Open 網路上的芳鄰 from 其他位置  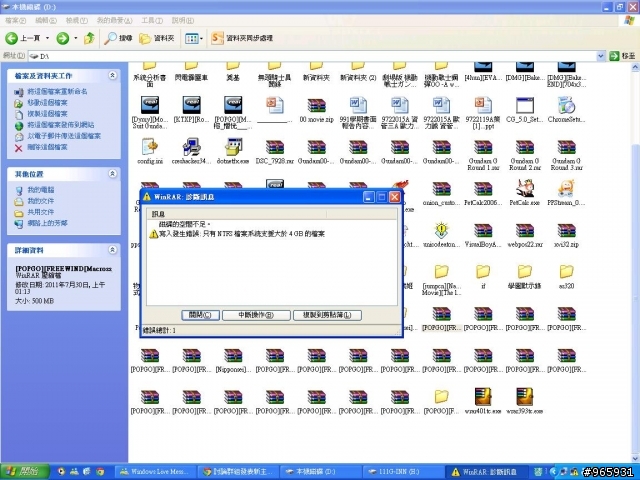tap(47, 223)
